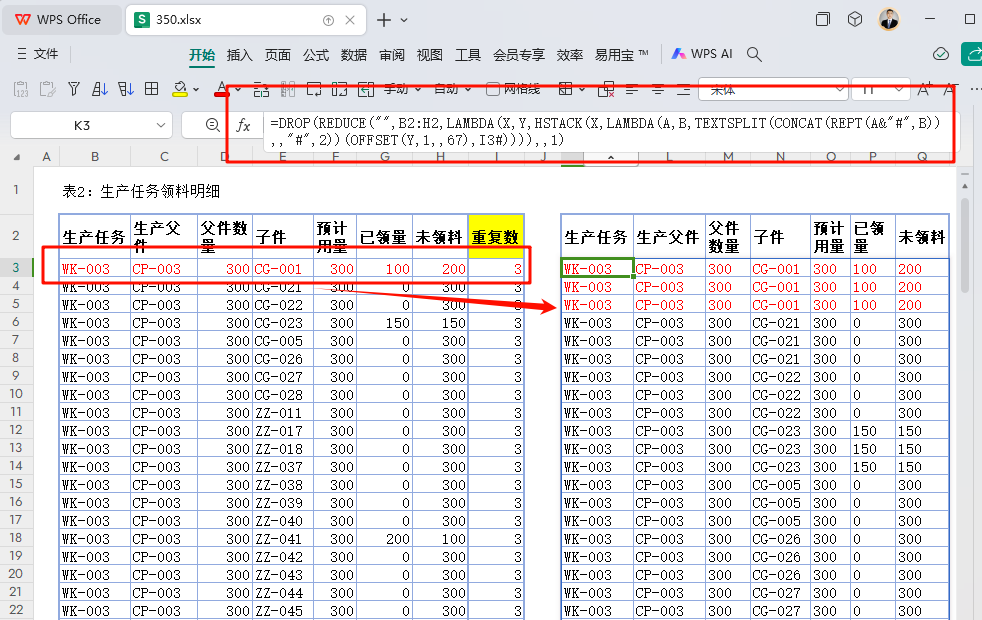
Task: Switch to the 公式 tab
Action: [x=316, y=55]
